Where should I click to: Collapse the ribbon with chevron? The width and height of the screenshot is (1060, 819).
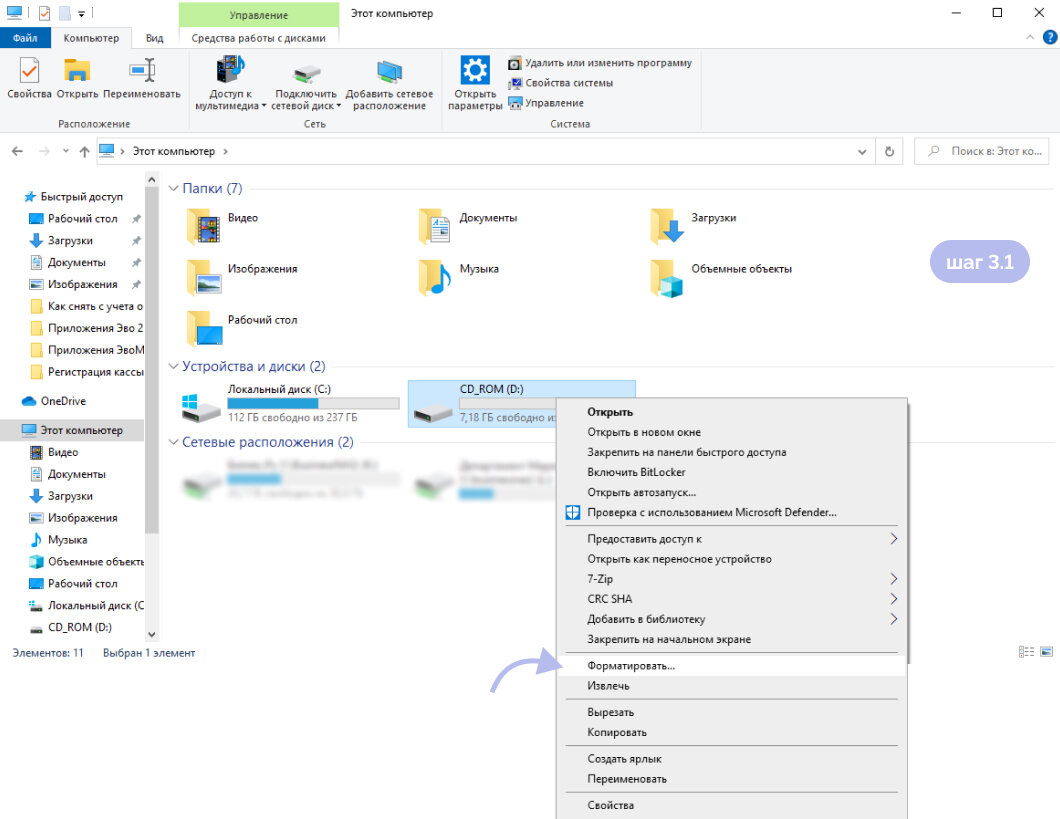1030,37
